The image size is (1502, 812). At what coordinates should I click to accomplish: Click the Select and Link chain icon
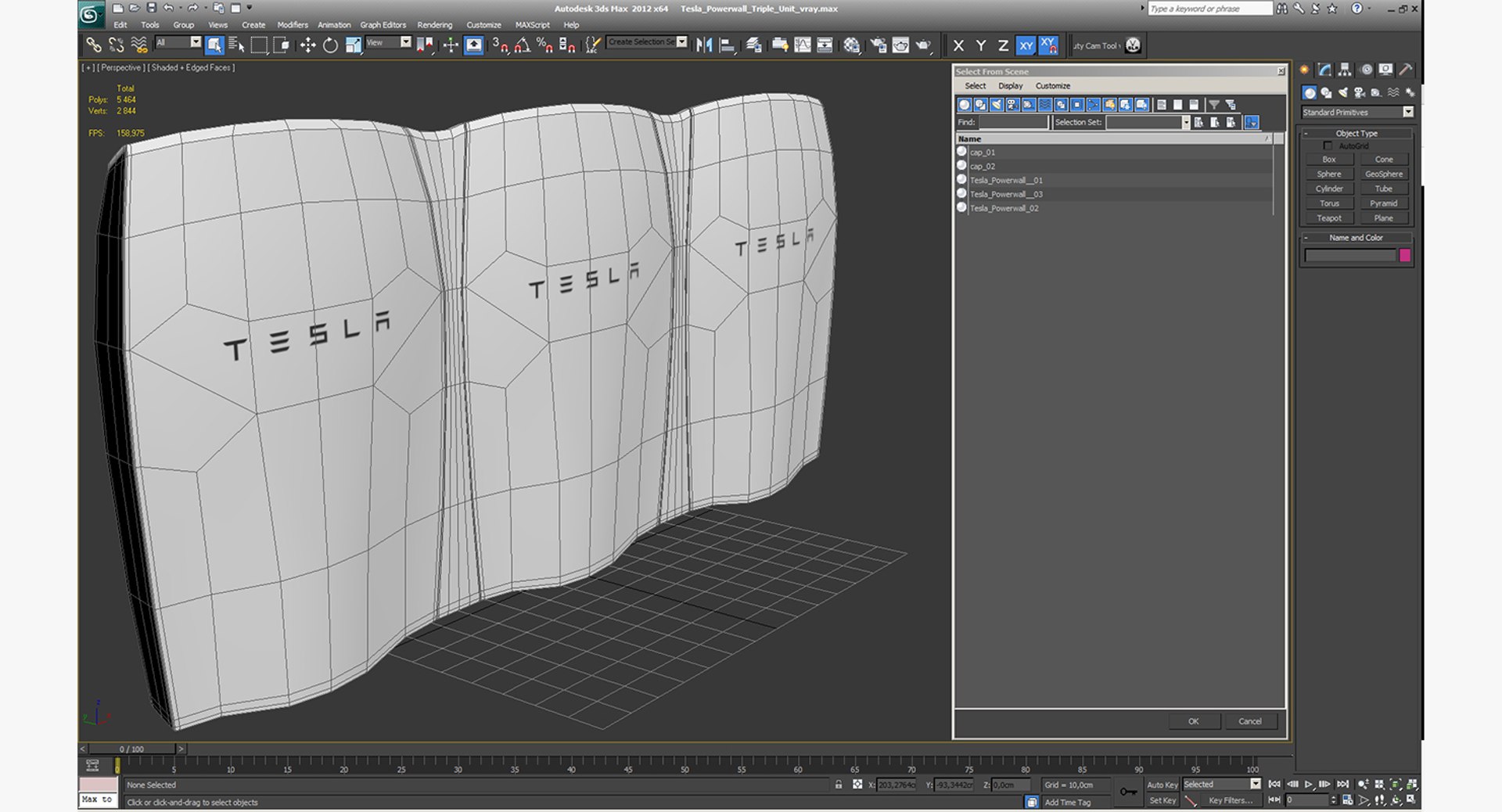93,45
